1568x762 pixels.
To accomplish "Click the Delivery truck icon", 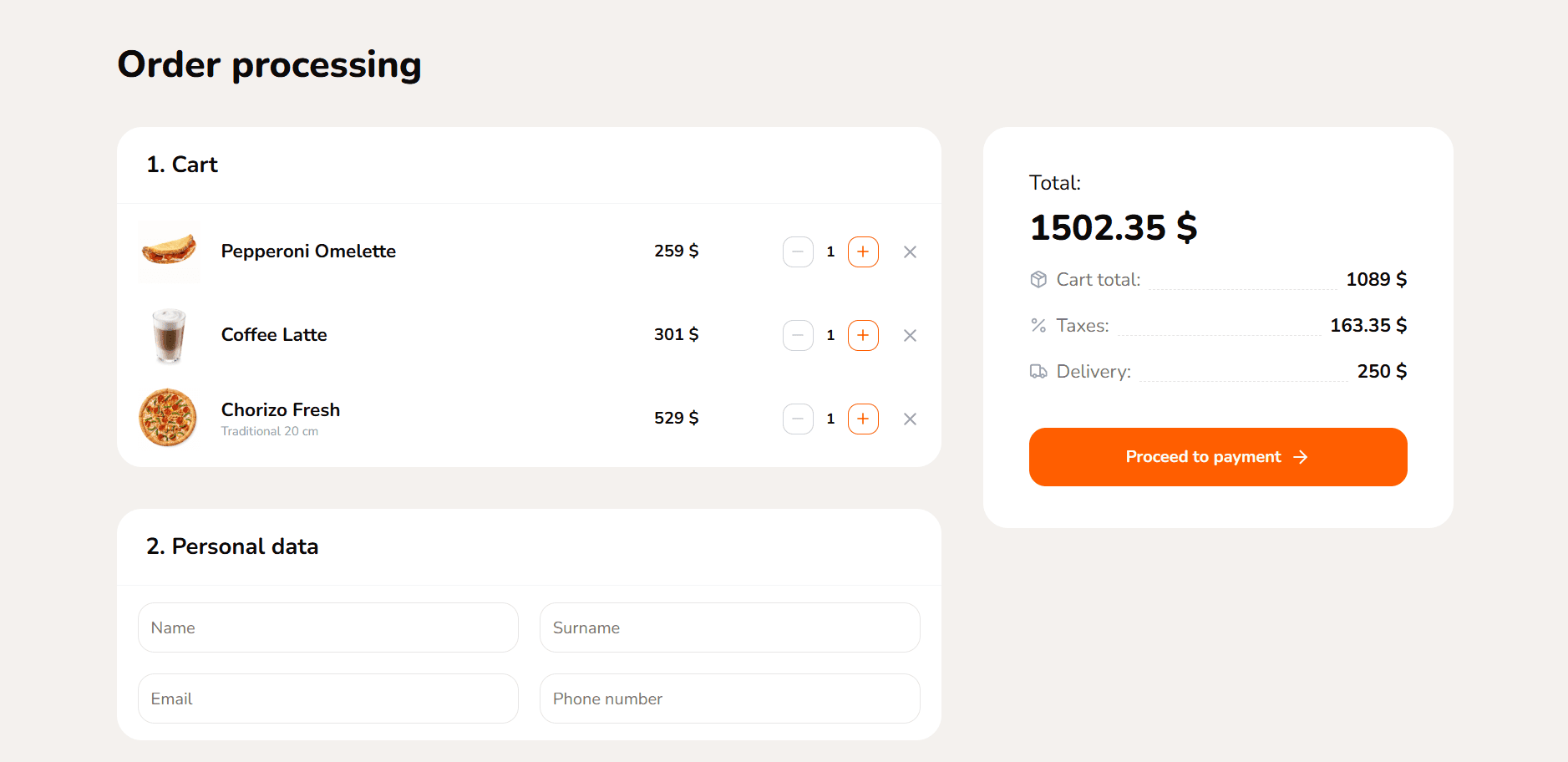I will click(x=1038, y=371).
